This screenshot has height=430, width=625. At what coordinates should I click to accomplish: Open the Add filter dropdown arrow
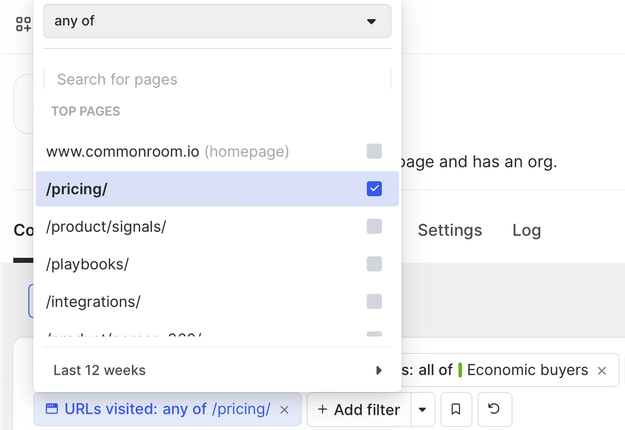coord(424,409)
